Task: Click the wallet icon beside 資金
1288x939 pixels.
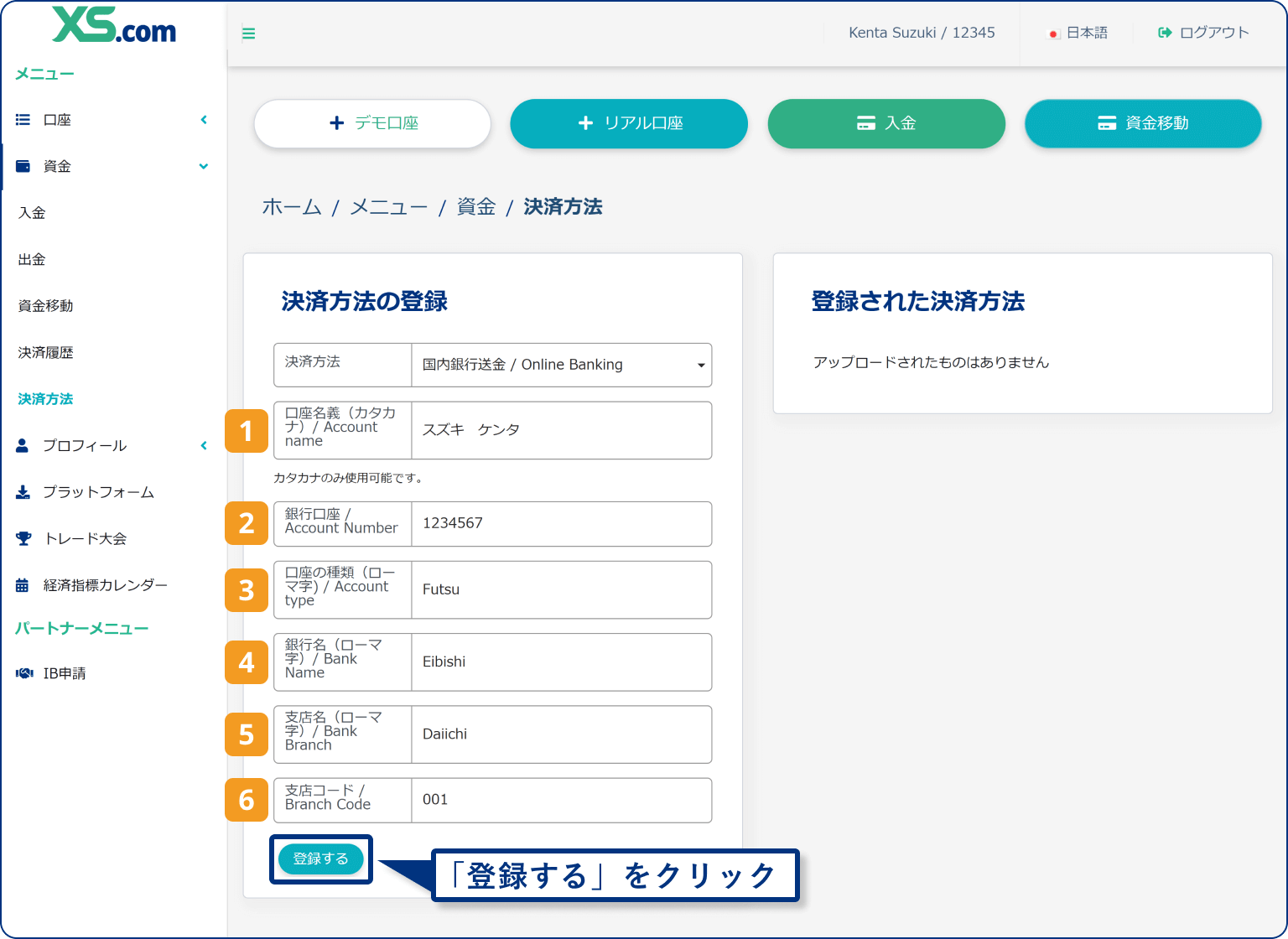Action: point(23,166)
